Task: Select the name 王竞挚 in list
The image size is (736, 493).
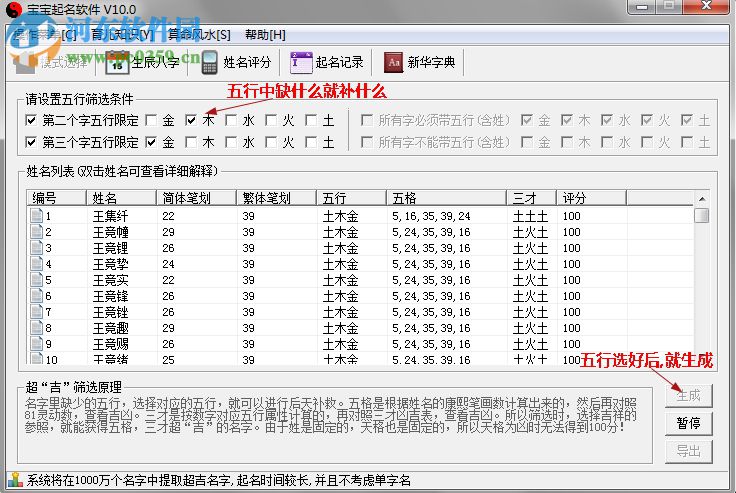Action: (110, 264)
